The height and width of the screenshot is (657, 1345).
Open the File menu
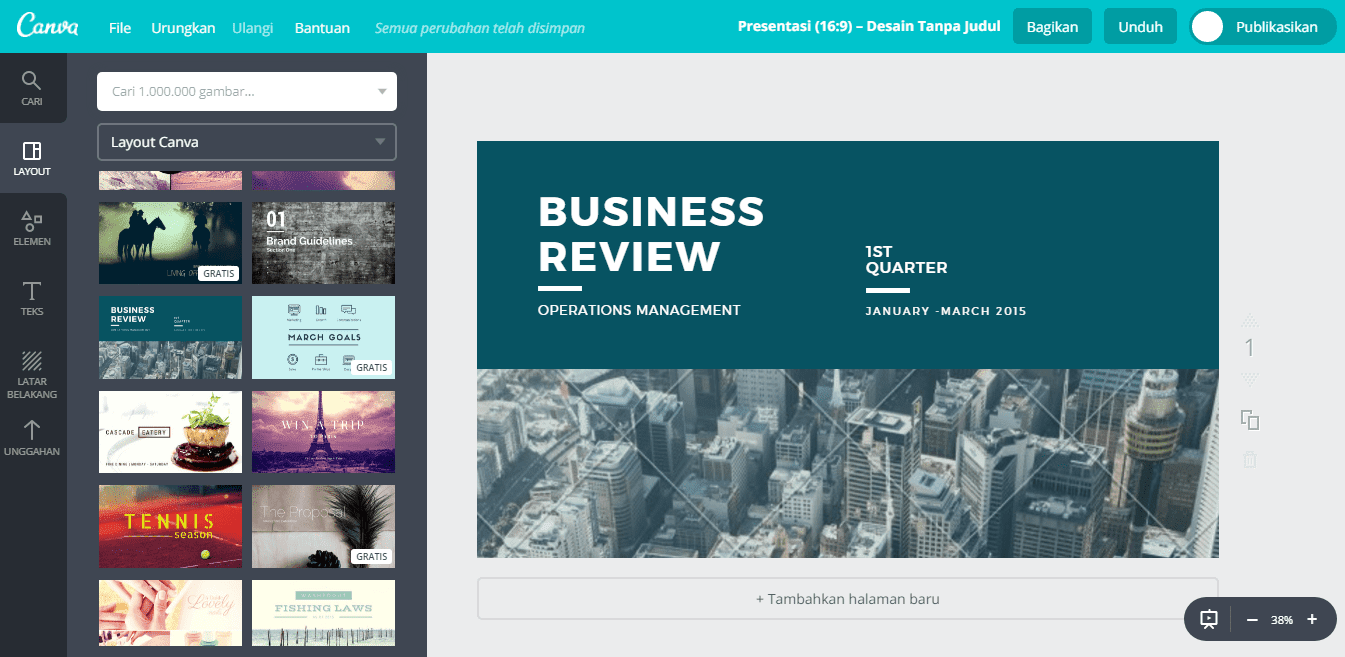click(x=119, y=27)
